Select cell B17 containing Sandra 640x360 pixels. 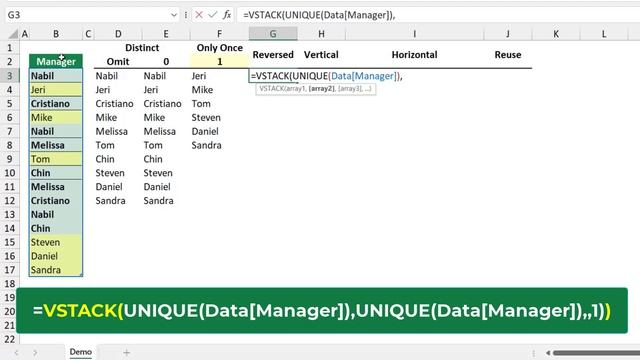coord(56,270)
